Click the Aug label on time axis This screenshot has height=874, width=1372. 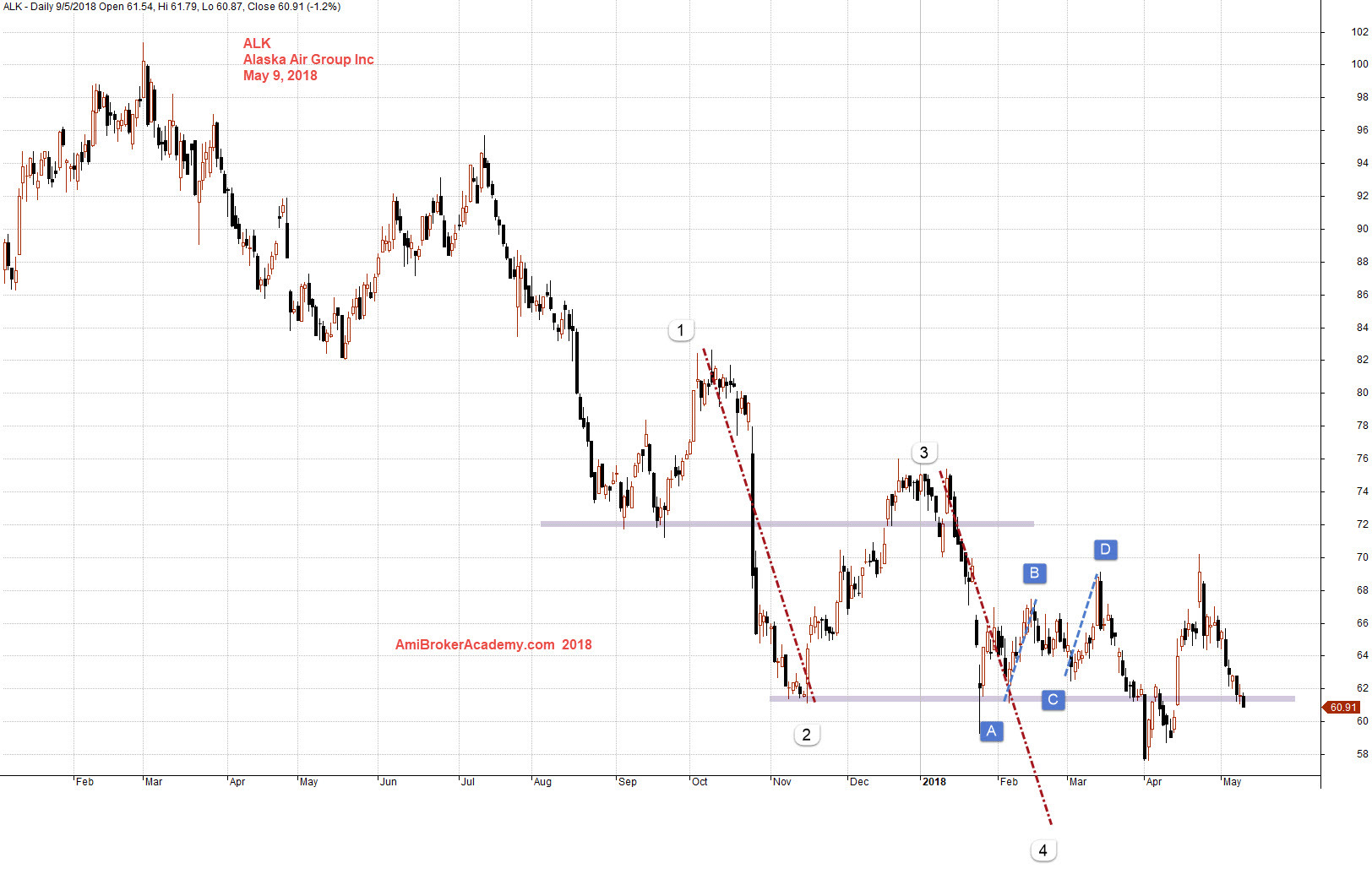(543, 782)
